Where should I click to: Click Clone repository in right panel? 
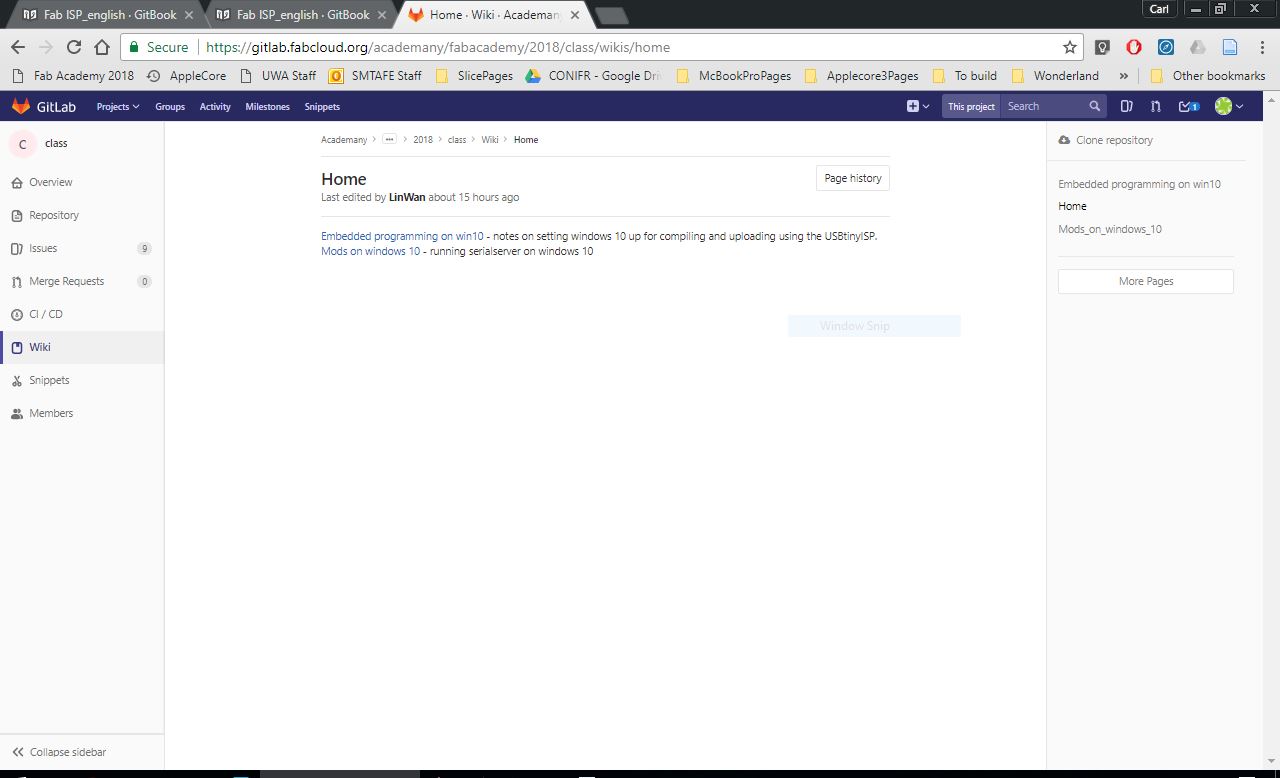click(1106, 140)
